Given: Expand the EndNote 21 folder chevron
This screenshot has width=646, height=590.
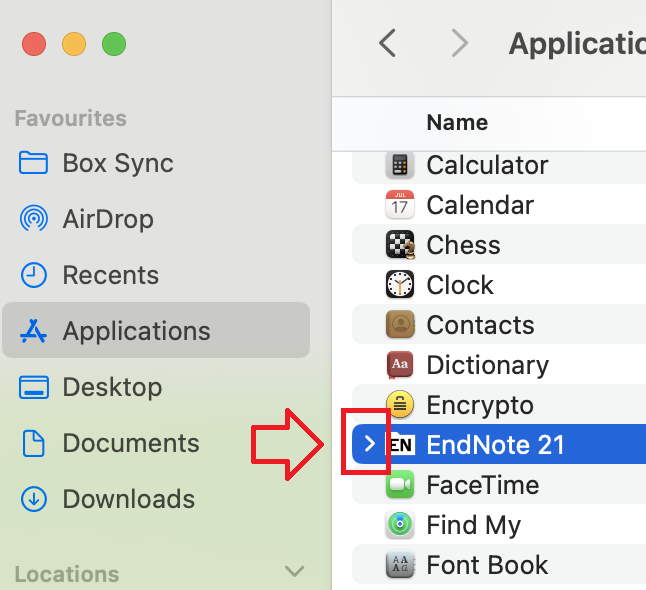Looking at the screenshot, I should click(x=369, y=445).
